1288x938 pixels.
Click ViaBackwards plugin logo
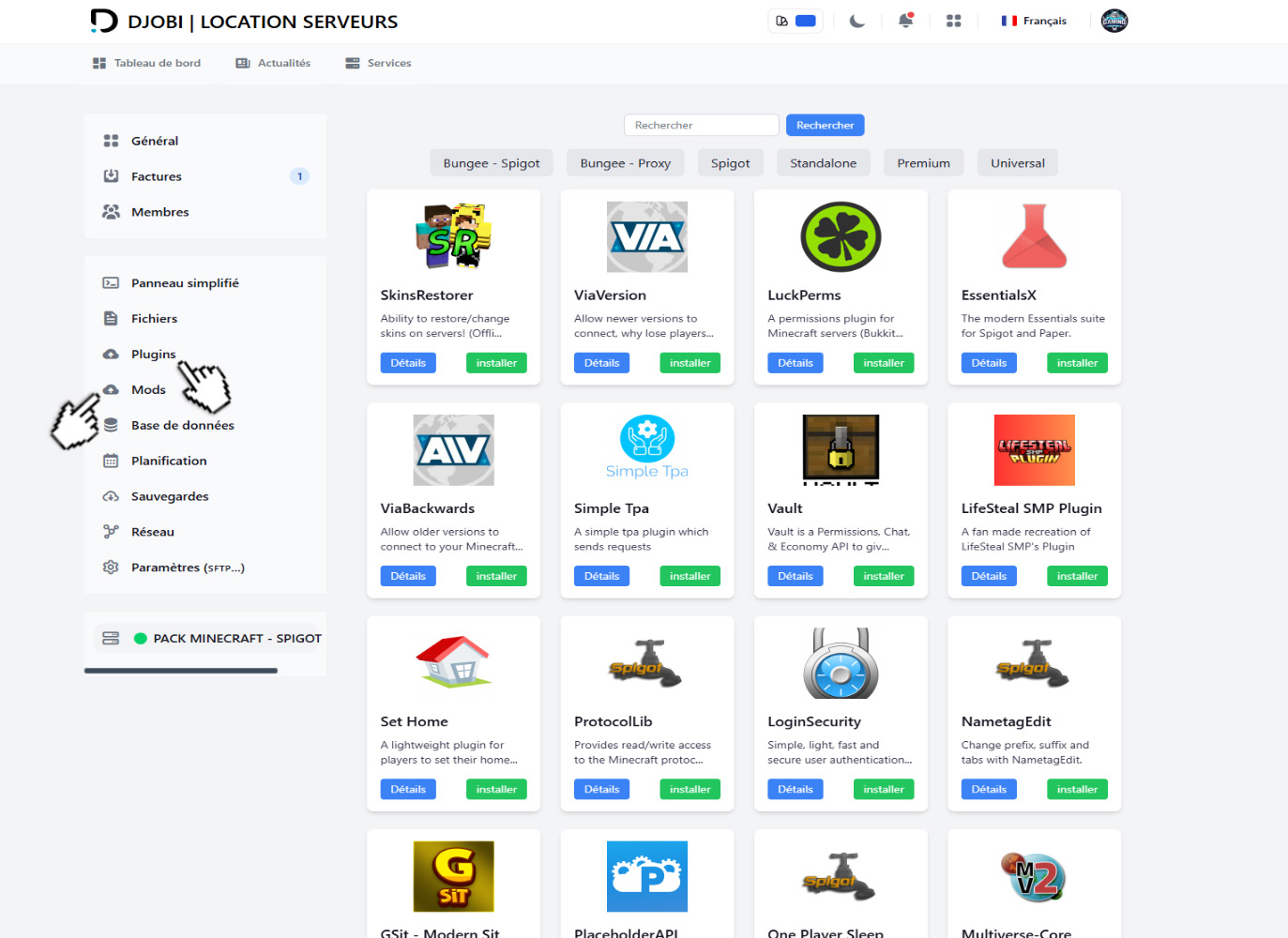[x=454, y=450]
